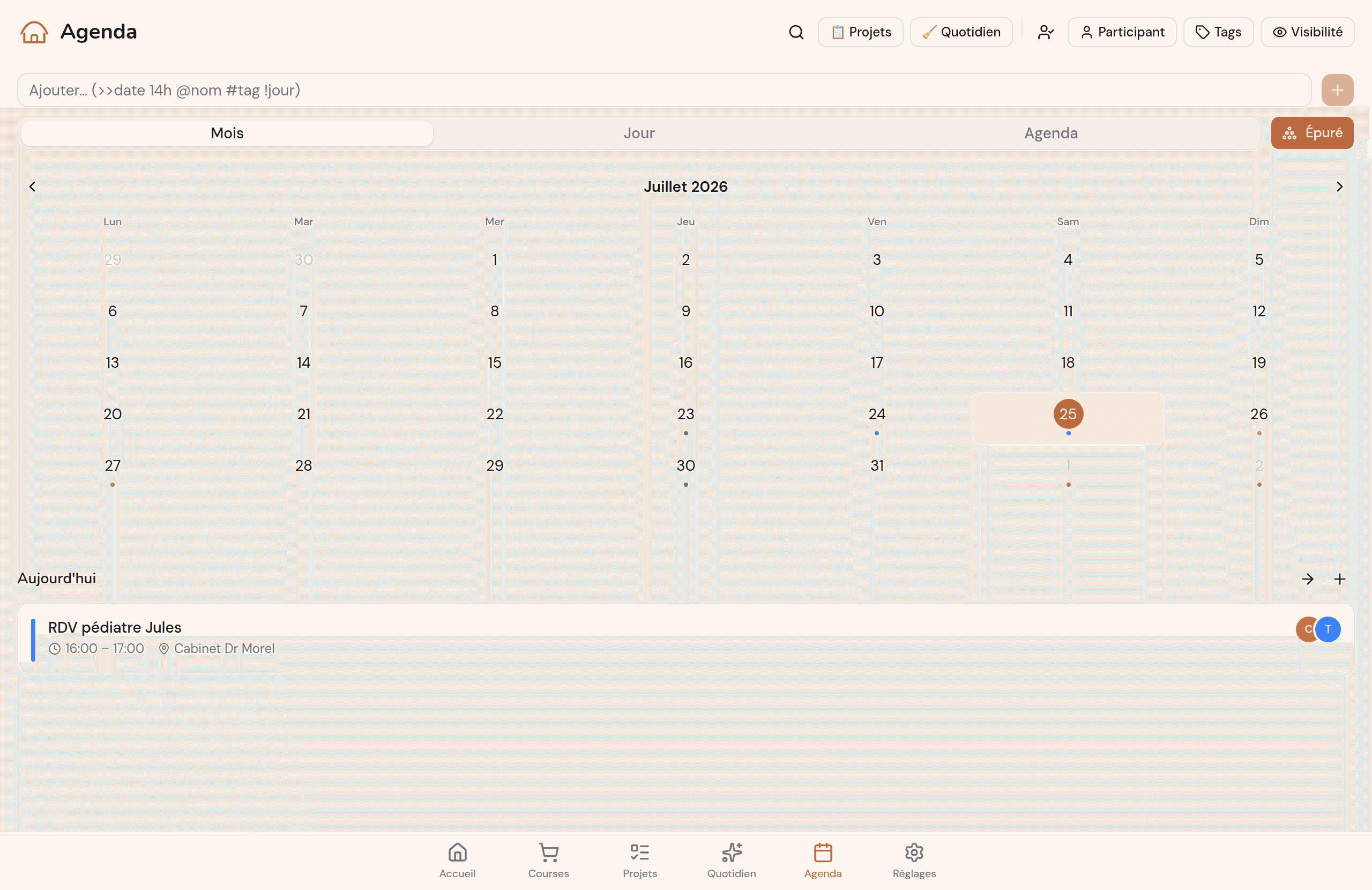Open the Participant filter dropdown

pyautogui.click(x=1122, y=32)
